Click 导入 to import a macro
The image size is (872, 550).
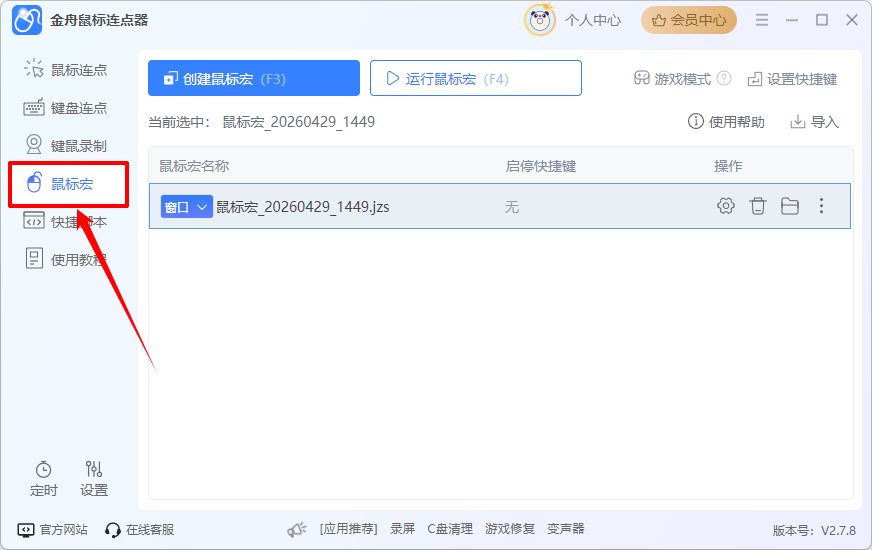click(814, 122)
